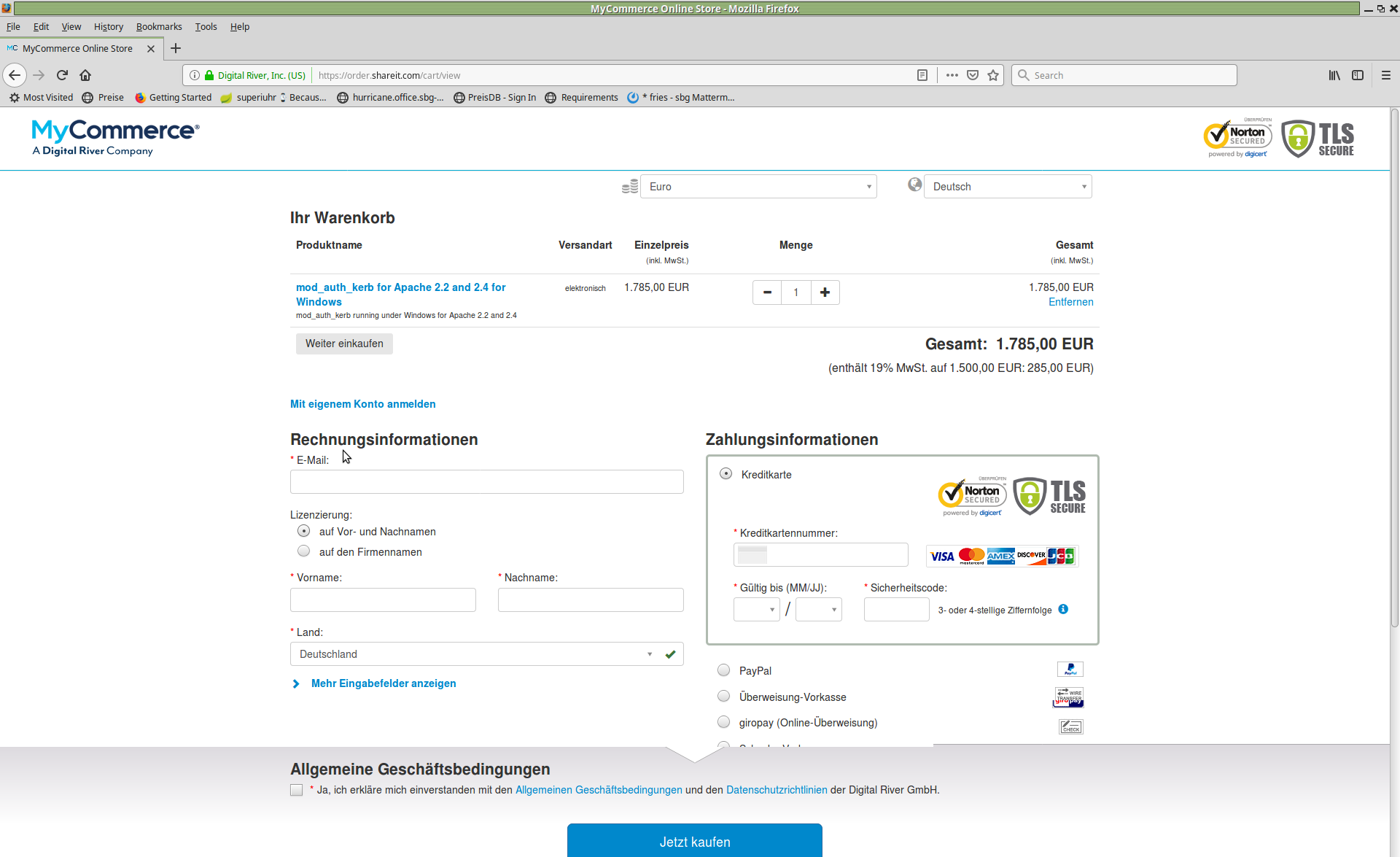
Task: Open the Deutsch language dropdown
Action: click(x=1008, y=187)
